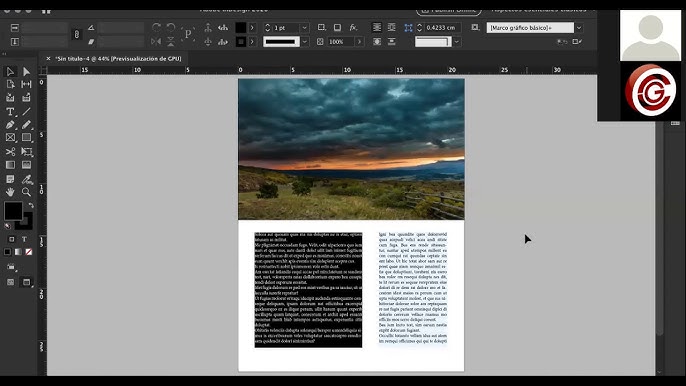The height and width of the screenshot is (386, 686).
Task: Apply the black color button
Action: click(x=7, y=252)
